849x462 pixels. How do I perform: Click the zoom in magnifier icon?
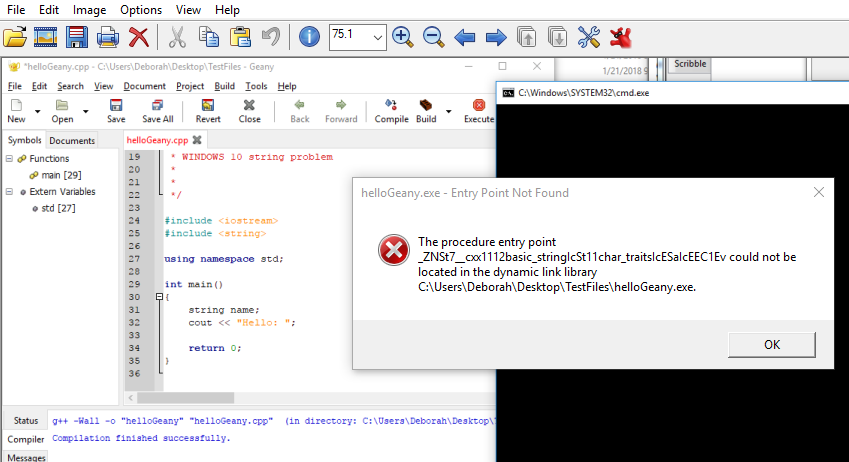point(403,37)
